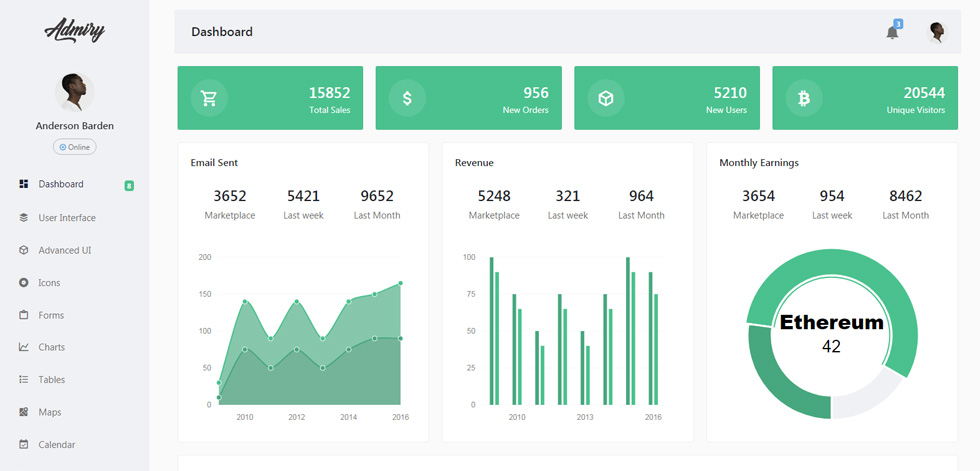Select Tables in the sidebar
Image resolution: width=980 pixels, height=471 pixels.
tap(51, 380)
